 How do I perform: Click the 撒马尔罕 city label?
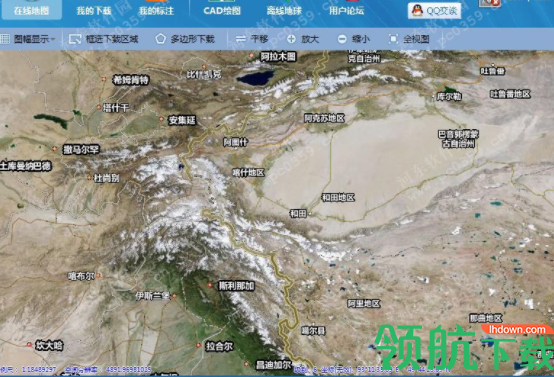click(81, 149)
